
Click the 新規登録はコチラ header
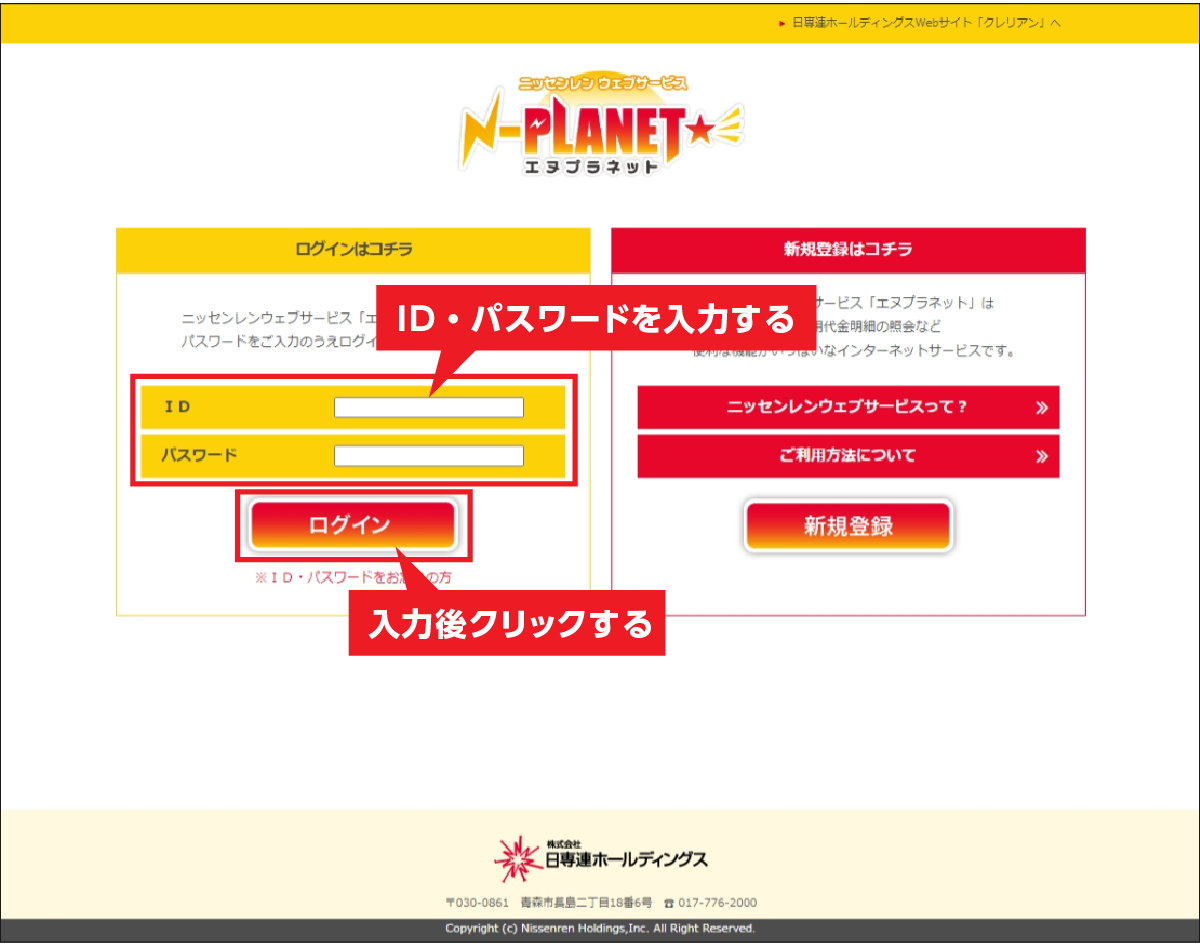click(848, 250)
